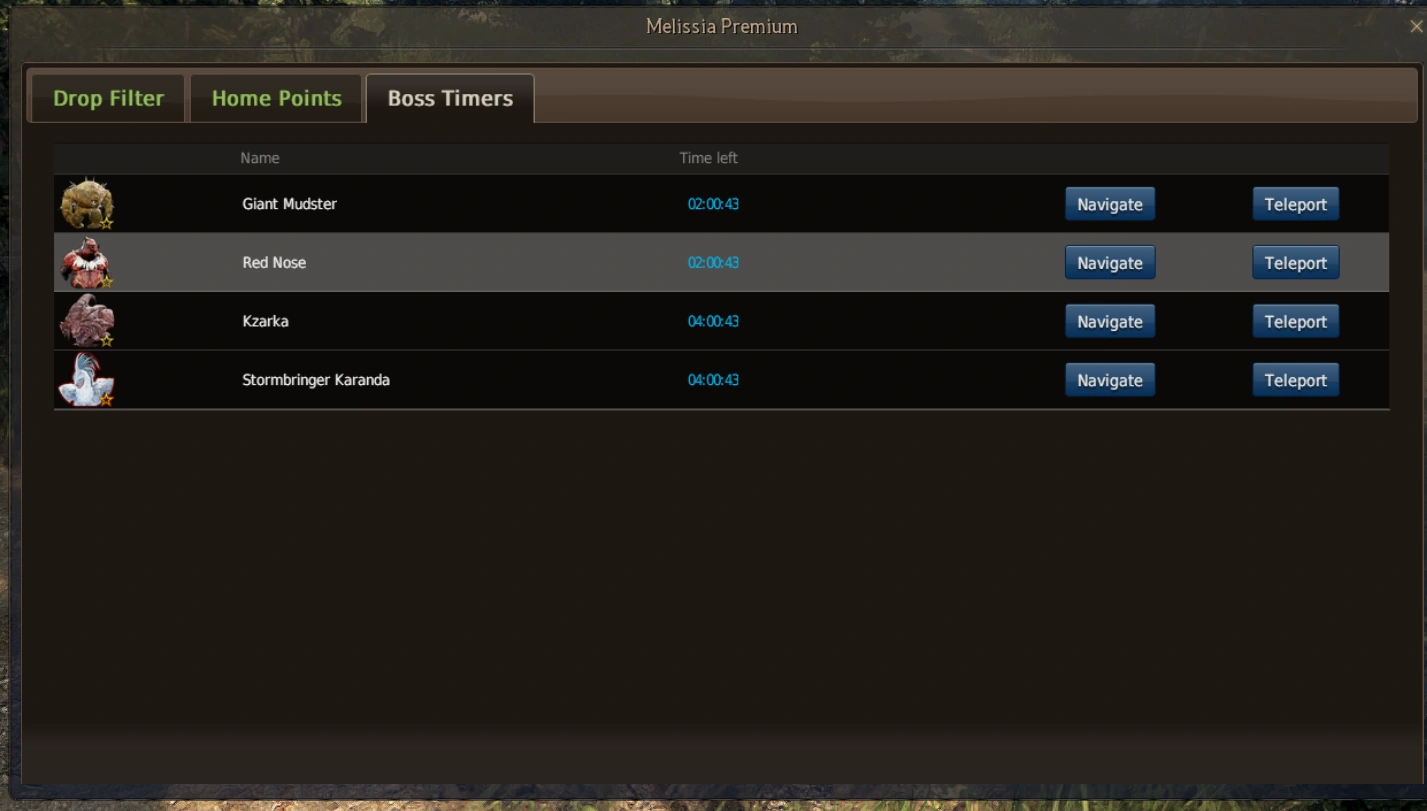Click the Stormbringer Karanda time left value
This screenshot has width=1427, height=811.
tap(713, 380)
